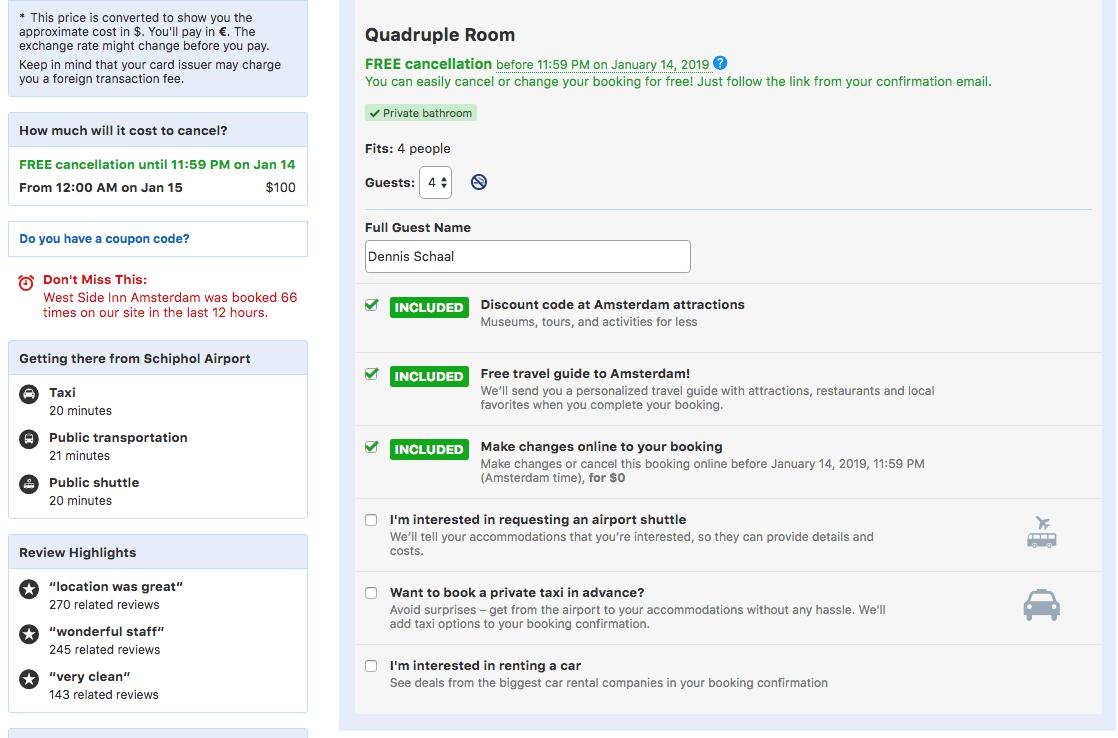Click the Taxi icon under Getting there
The image size is (1118, 738).
(29, 394)
